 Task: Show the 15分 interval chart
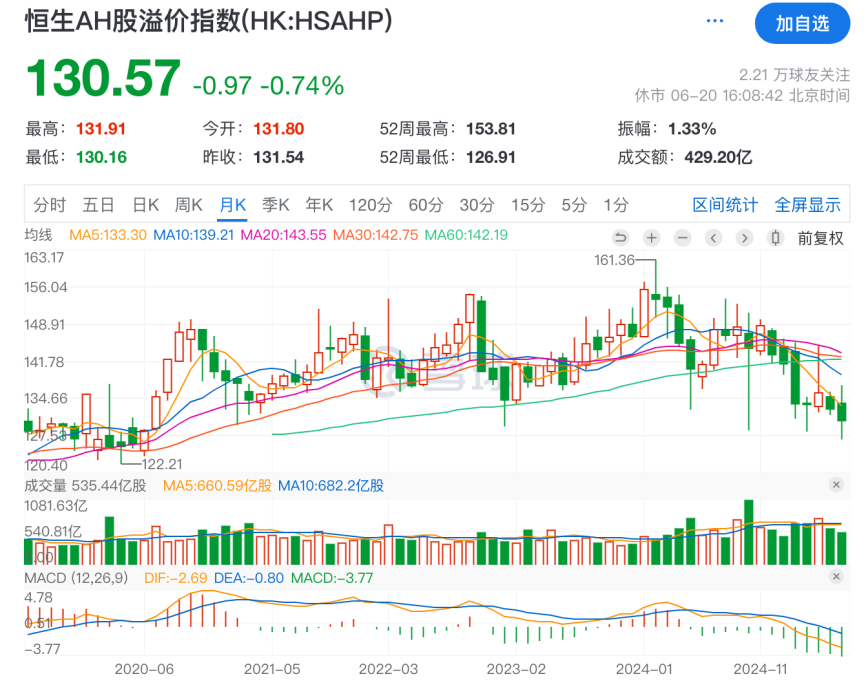click(527, 205)
